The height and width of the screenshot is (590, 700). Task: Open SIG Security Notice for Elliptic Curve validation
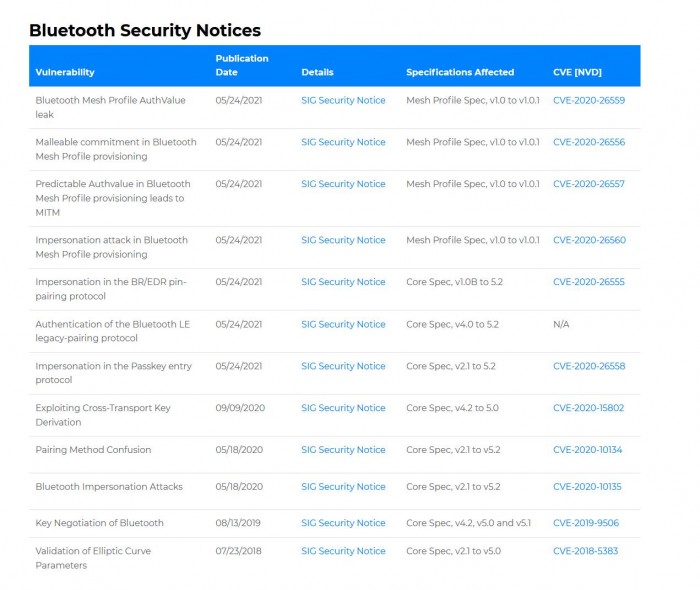[x=343, y=551]
